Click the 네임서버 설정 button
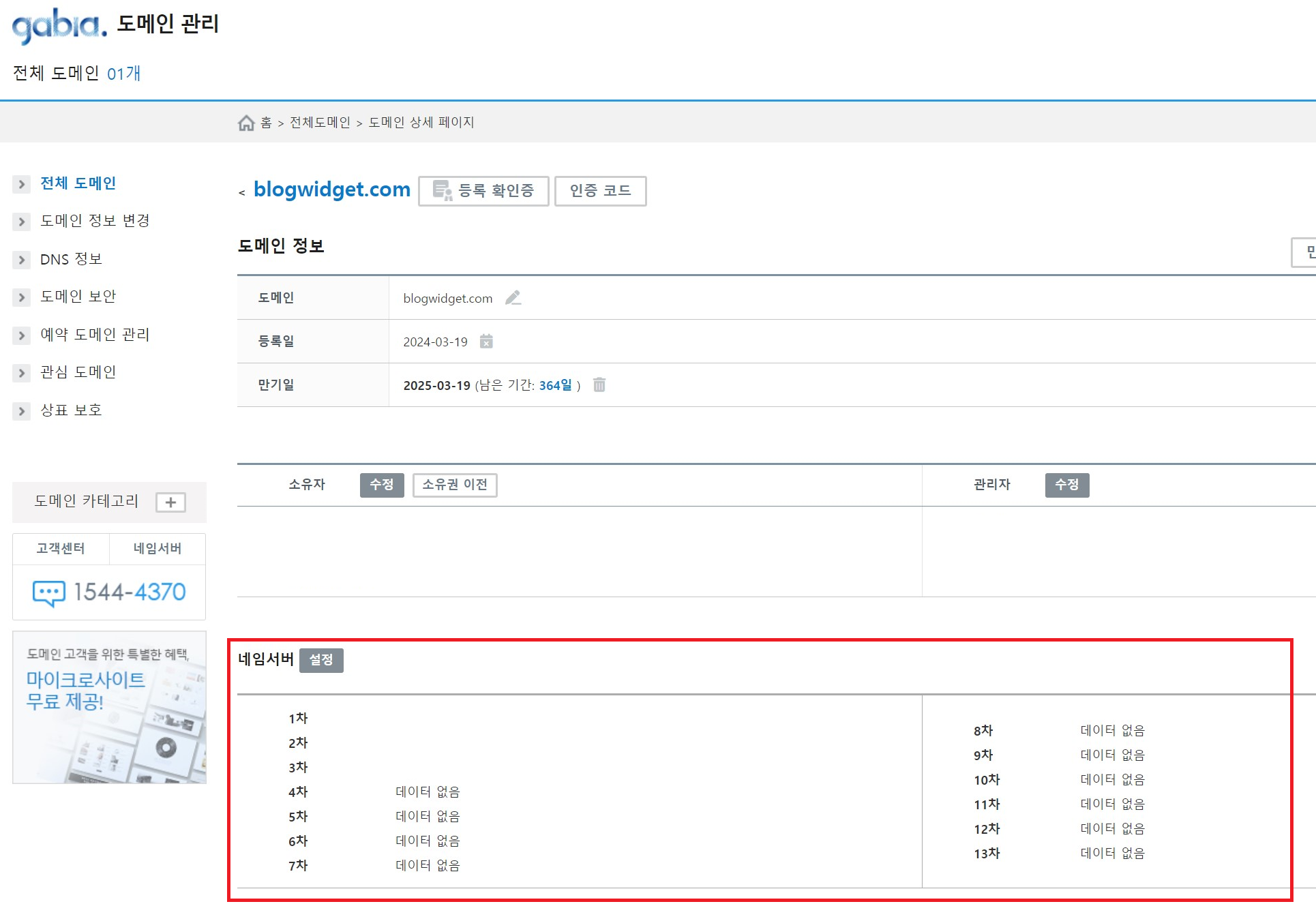The image size is (1316, 919). pos(321,660)
